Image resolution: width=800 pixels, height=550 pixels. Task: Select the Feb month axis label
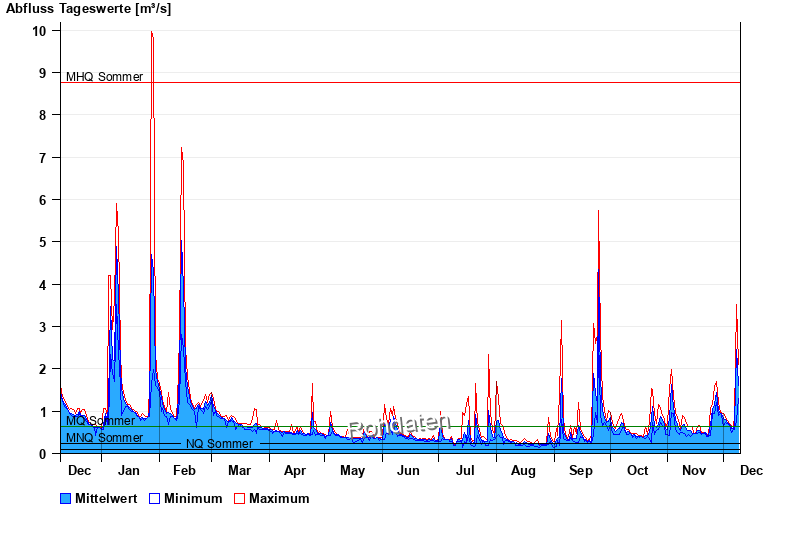pyautogui.click(x=184, y=470)
